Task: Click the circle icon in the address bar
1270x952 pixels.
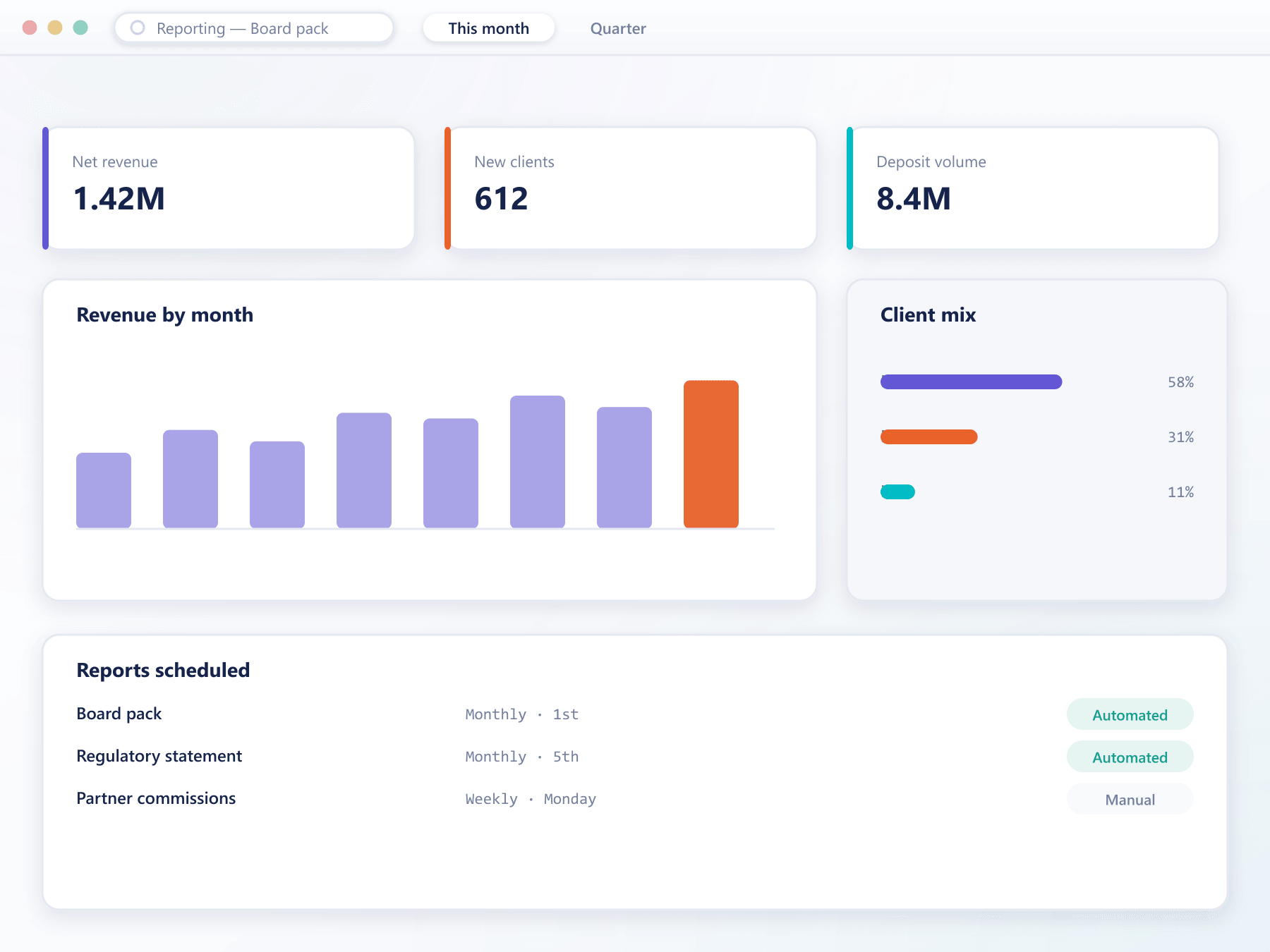Action: [x=138, y=28]
